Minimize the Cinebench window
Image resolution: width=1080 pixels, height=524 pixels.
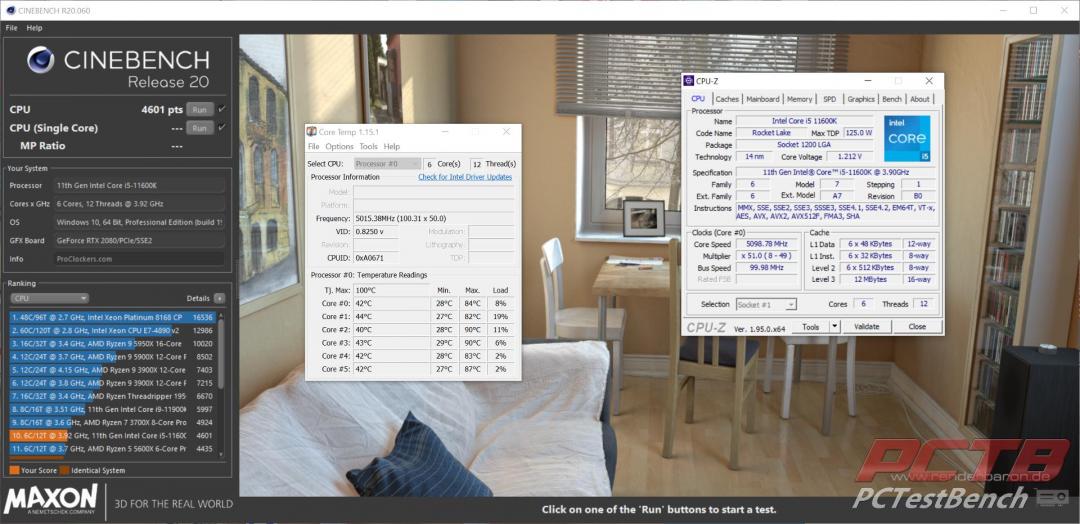1002,10
